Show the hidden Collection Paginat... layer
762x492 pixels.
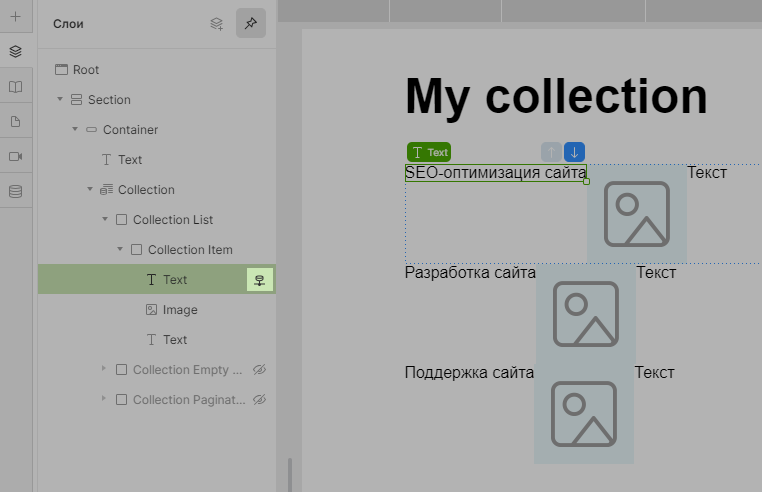260,400
